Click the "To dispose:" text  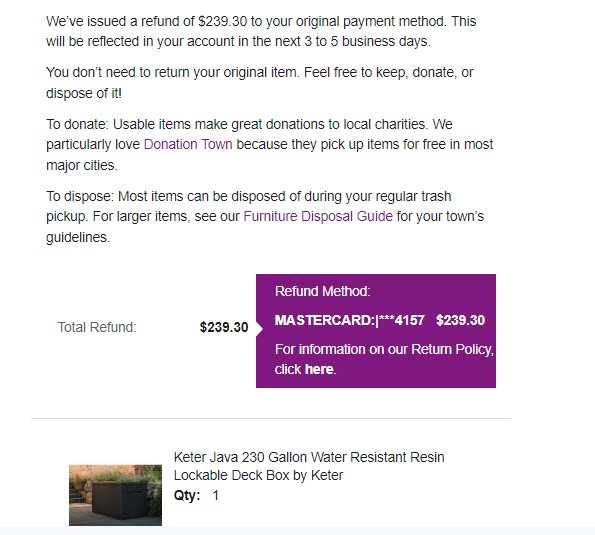pos(80,196)
